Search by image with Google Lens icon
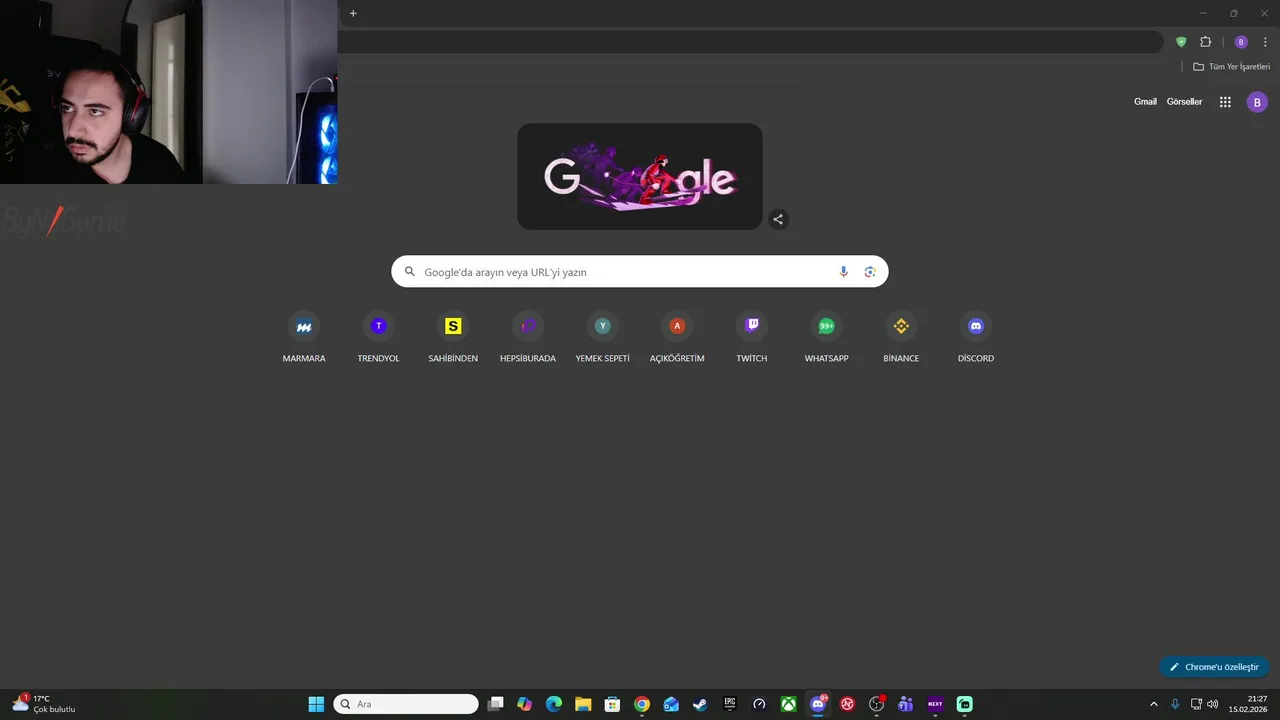 870,272
